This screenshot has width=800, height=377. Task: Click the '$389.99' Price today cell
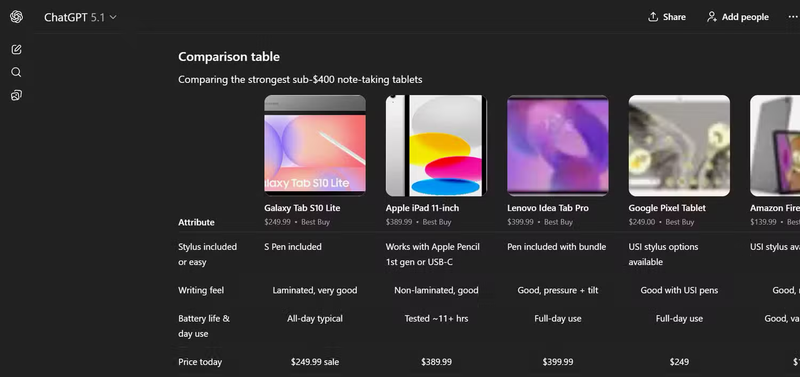pos(436,362)
